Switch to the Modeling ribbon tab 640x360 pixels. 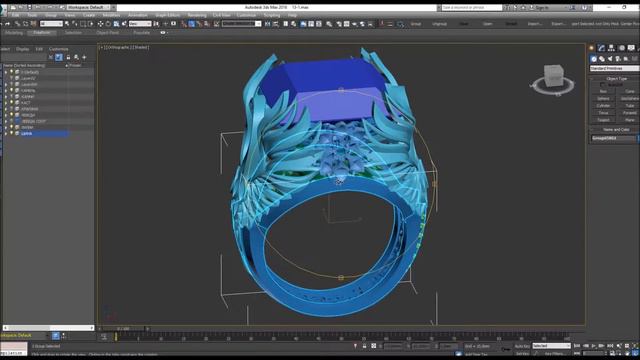point(14,33)
